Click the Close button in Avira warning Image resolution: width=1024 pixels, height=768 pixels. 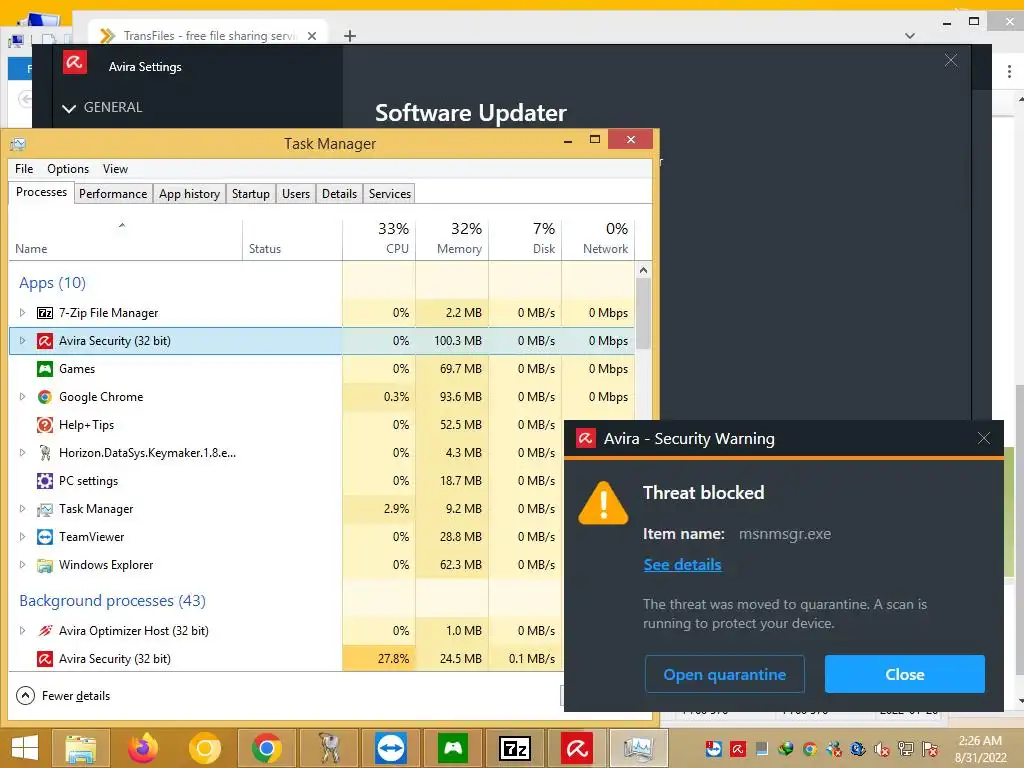pos(904,674)
